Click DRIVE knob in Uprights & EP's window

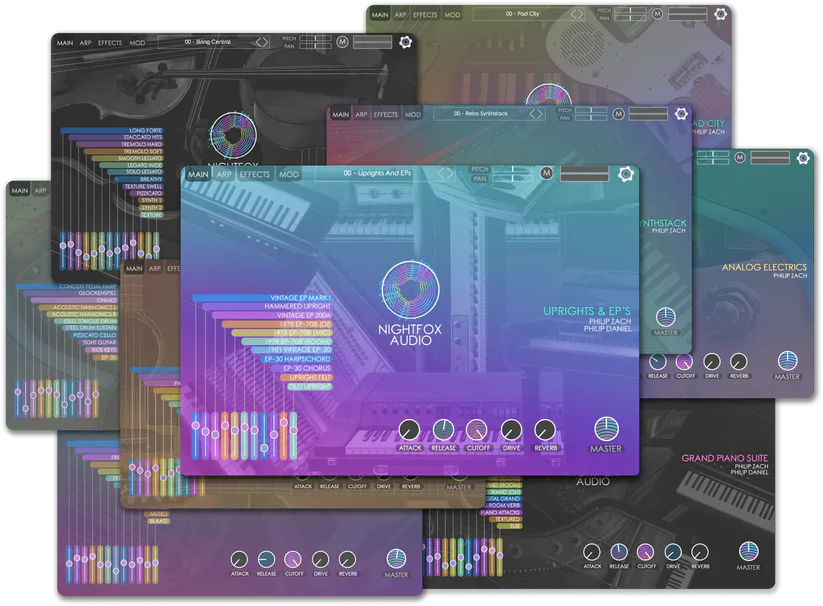pos(511,430)
